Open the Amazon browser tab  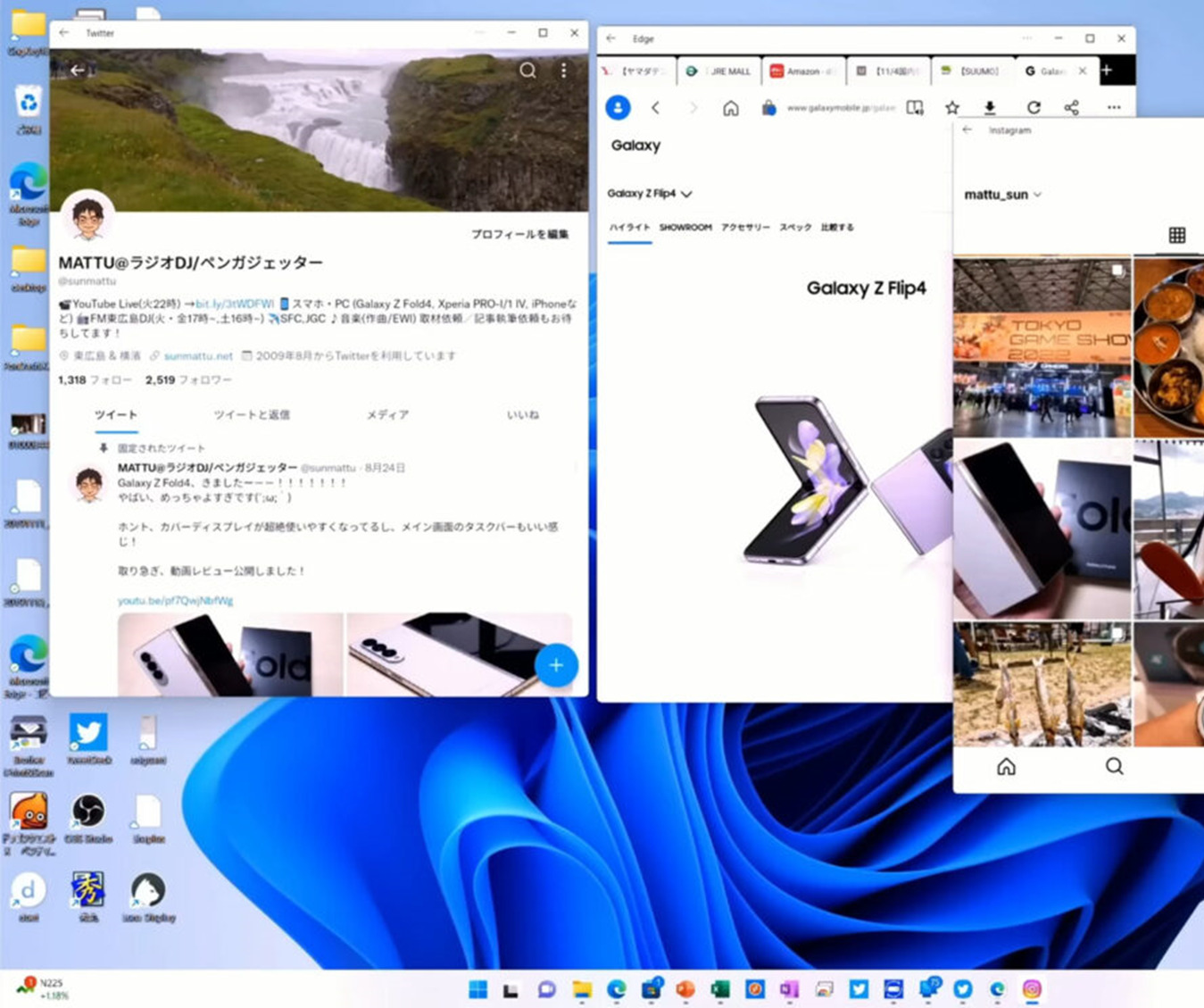point(805,71)
